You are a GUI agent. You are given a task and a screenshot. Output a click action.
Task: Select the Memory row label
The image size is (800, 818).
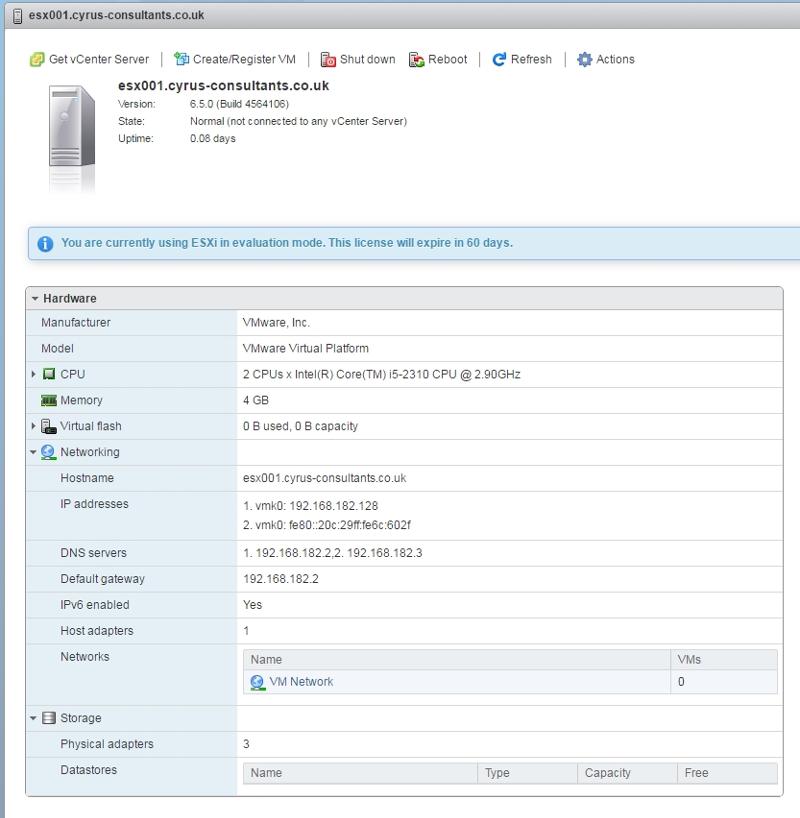(81, 400)
